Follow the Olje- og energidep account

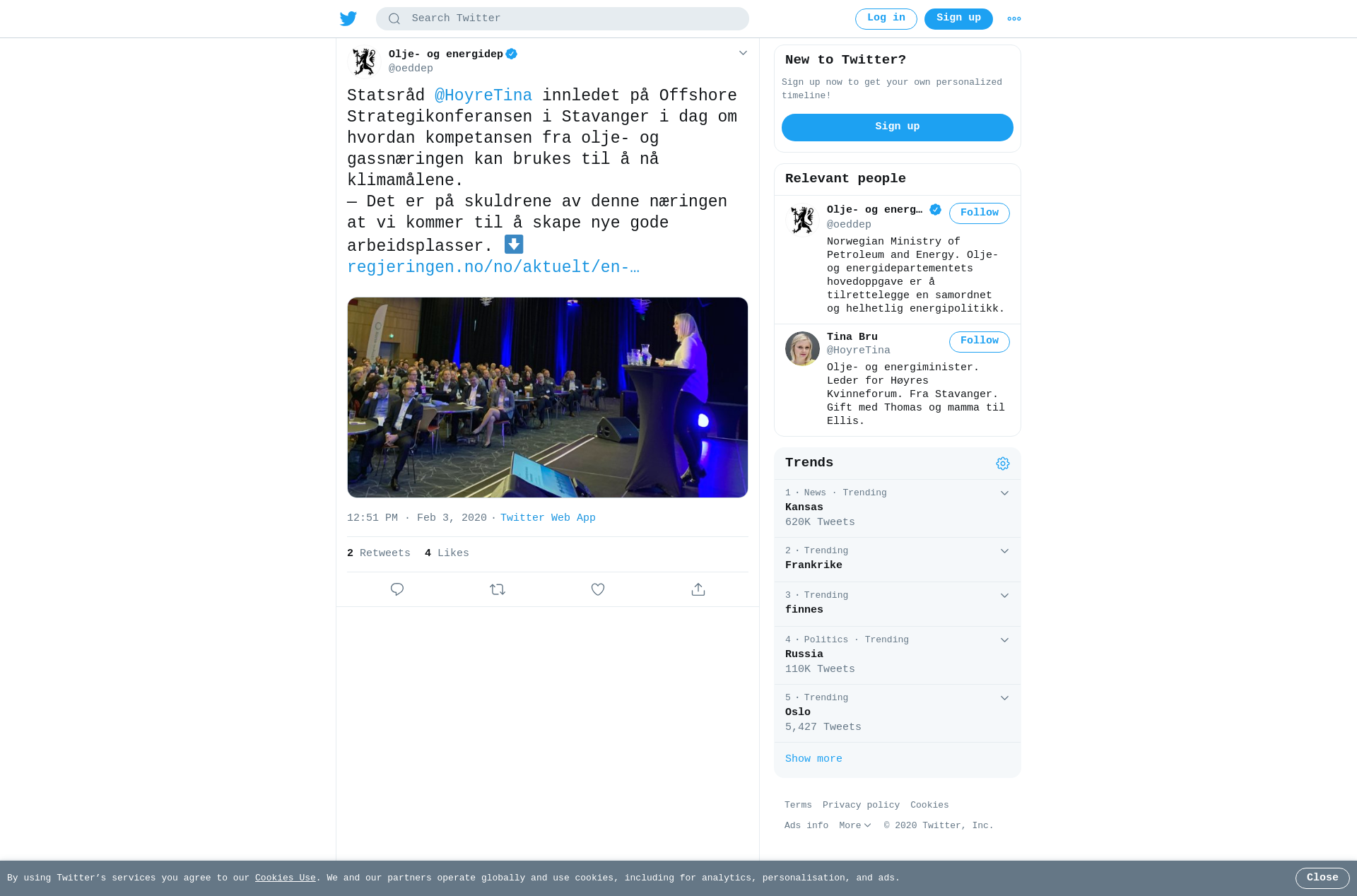click(x=979, y=213)
